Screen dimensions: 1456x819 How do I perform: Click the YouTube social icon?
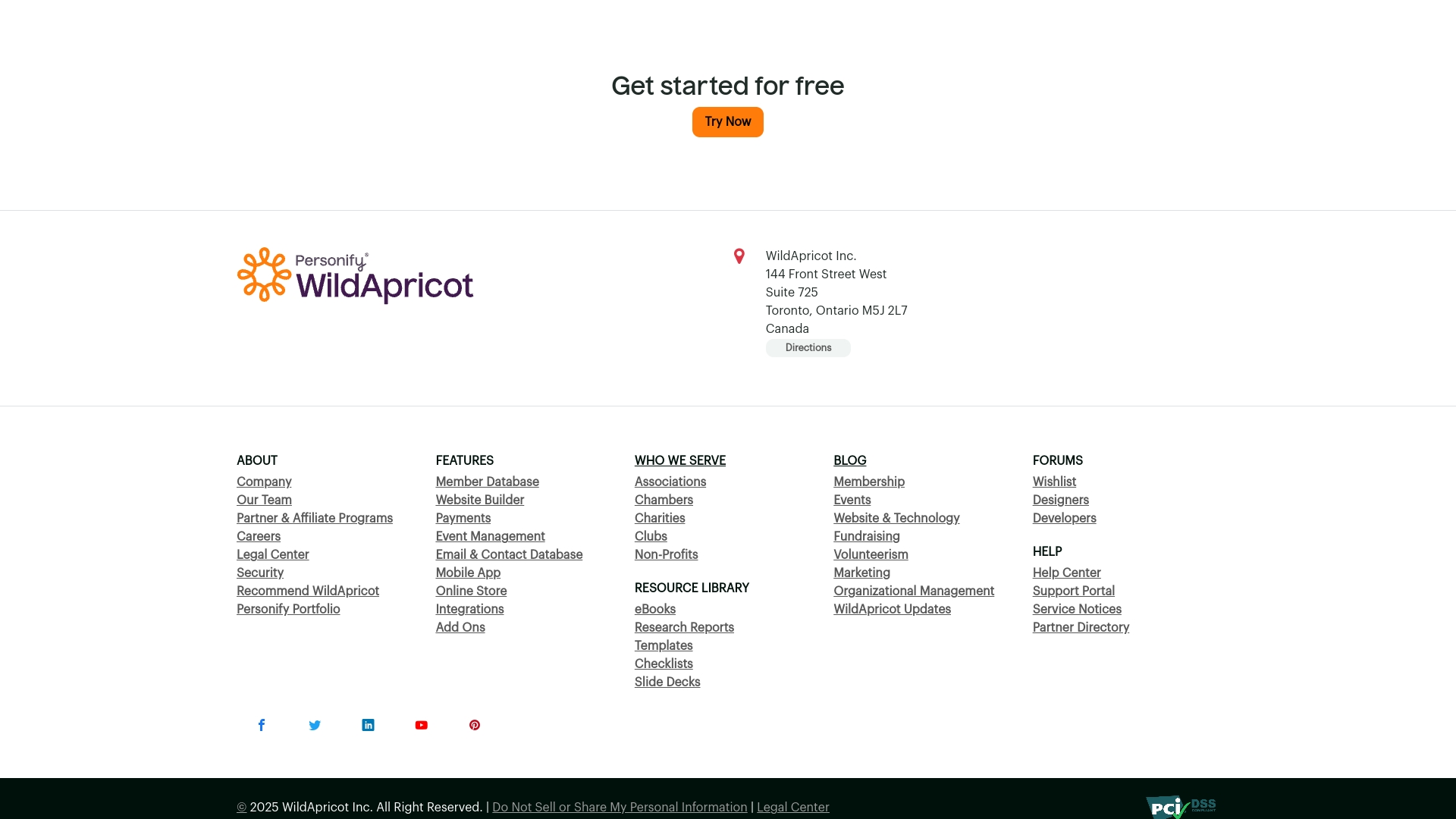tap(421, 725)
